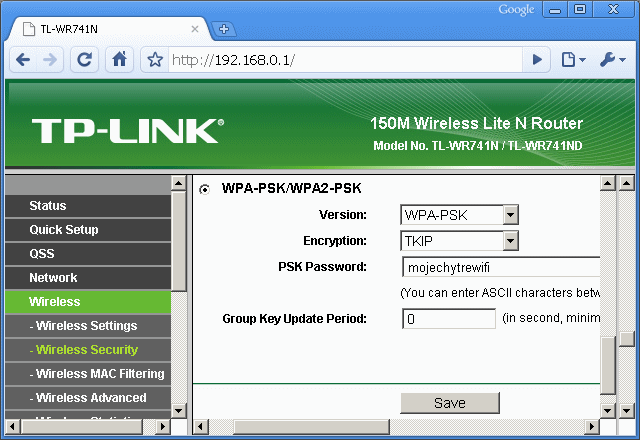The height and width of the screenshot is (440, 640).
Task: Select the Wireless menu section
Action: (x=88, y=302)
